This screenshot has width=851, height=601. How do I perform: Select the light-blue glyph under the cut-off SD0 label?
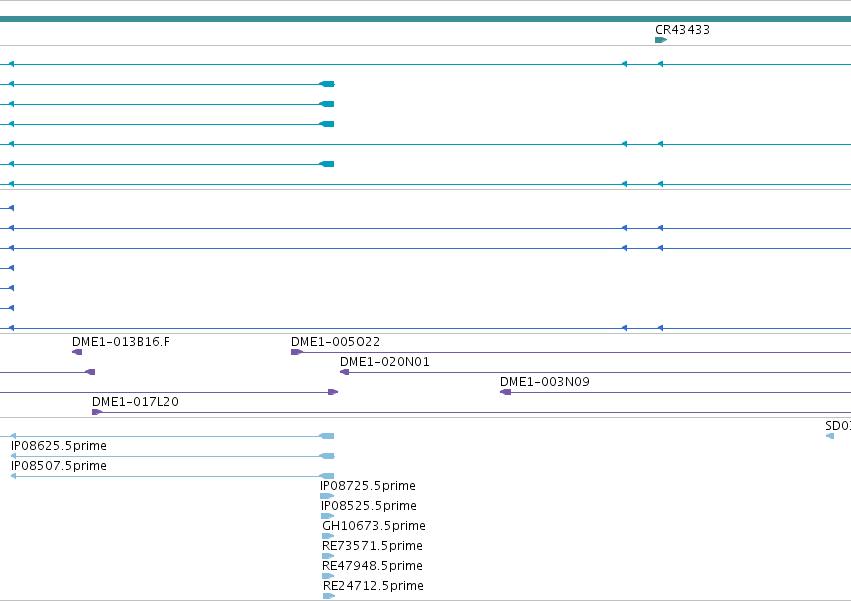(830, 436)
